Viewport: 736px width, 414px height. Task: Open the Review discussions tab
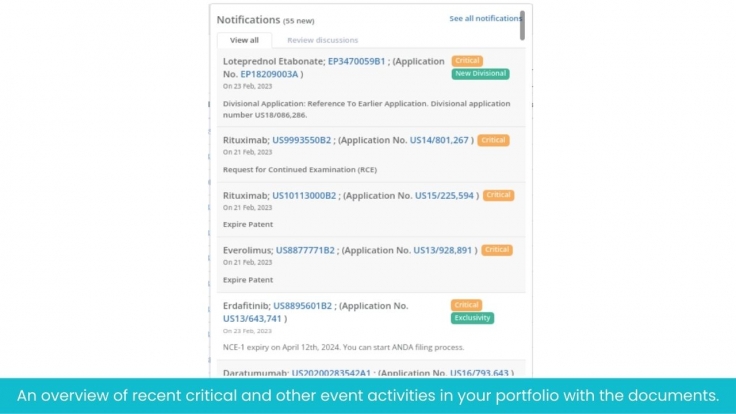322,40
